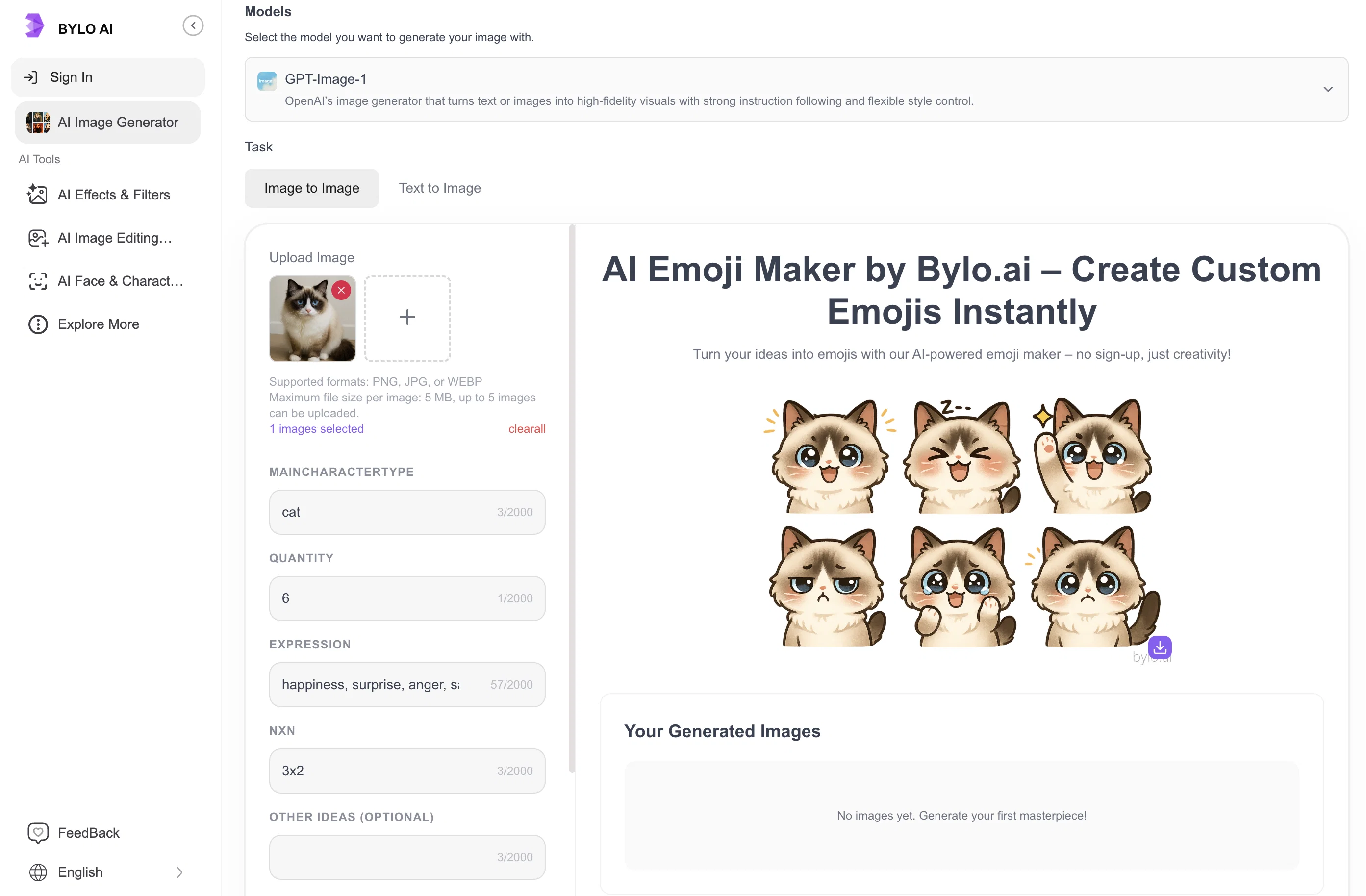Open Explore More menu item
The image size is (1366, 896).
pyautogui.click(x=108, y=324)
